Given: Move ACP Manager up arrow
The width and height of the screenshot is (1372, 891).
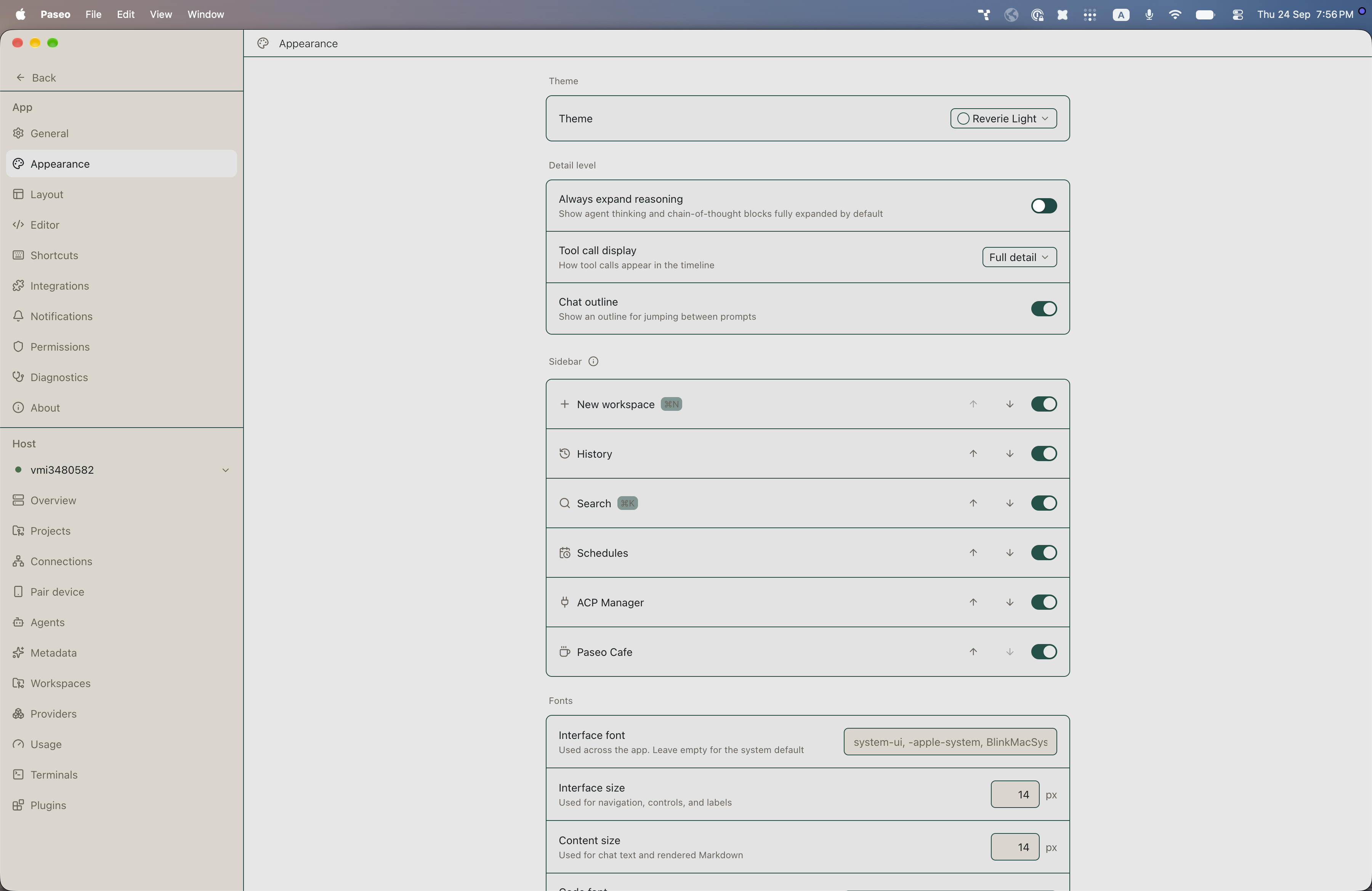Looking at the screenshot, I should pyautogui.click(x=973, y=602).
